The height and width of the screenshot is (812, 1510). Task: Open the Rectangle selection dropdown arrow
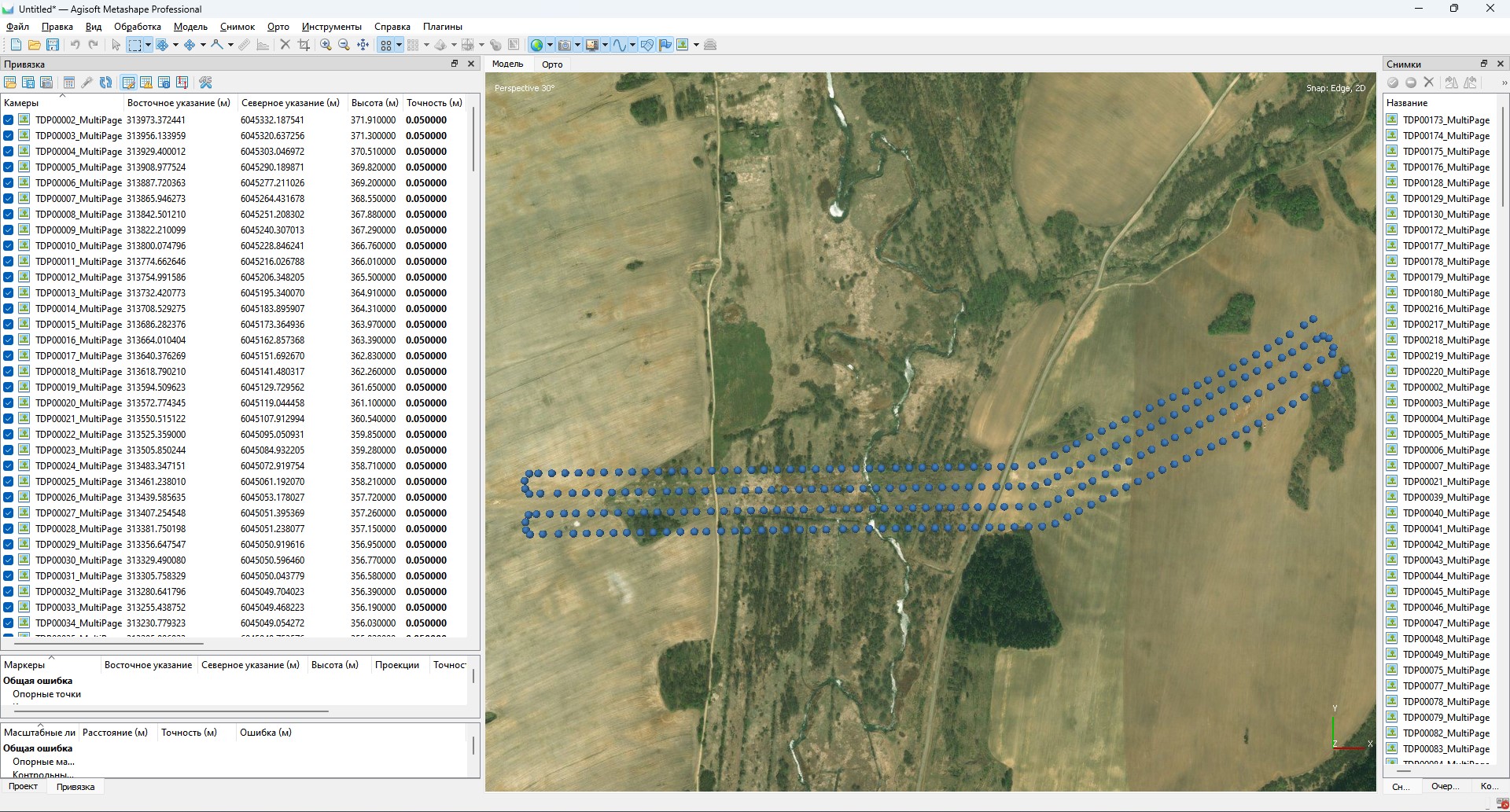(x=148, y=45)
